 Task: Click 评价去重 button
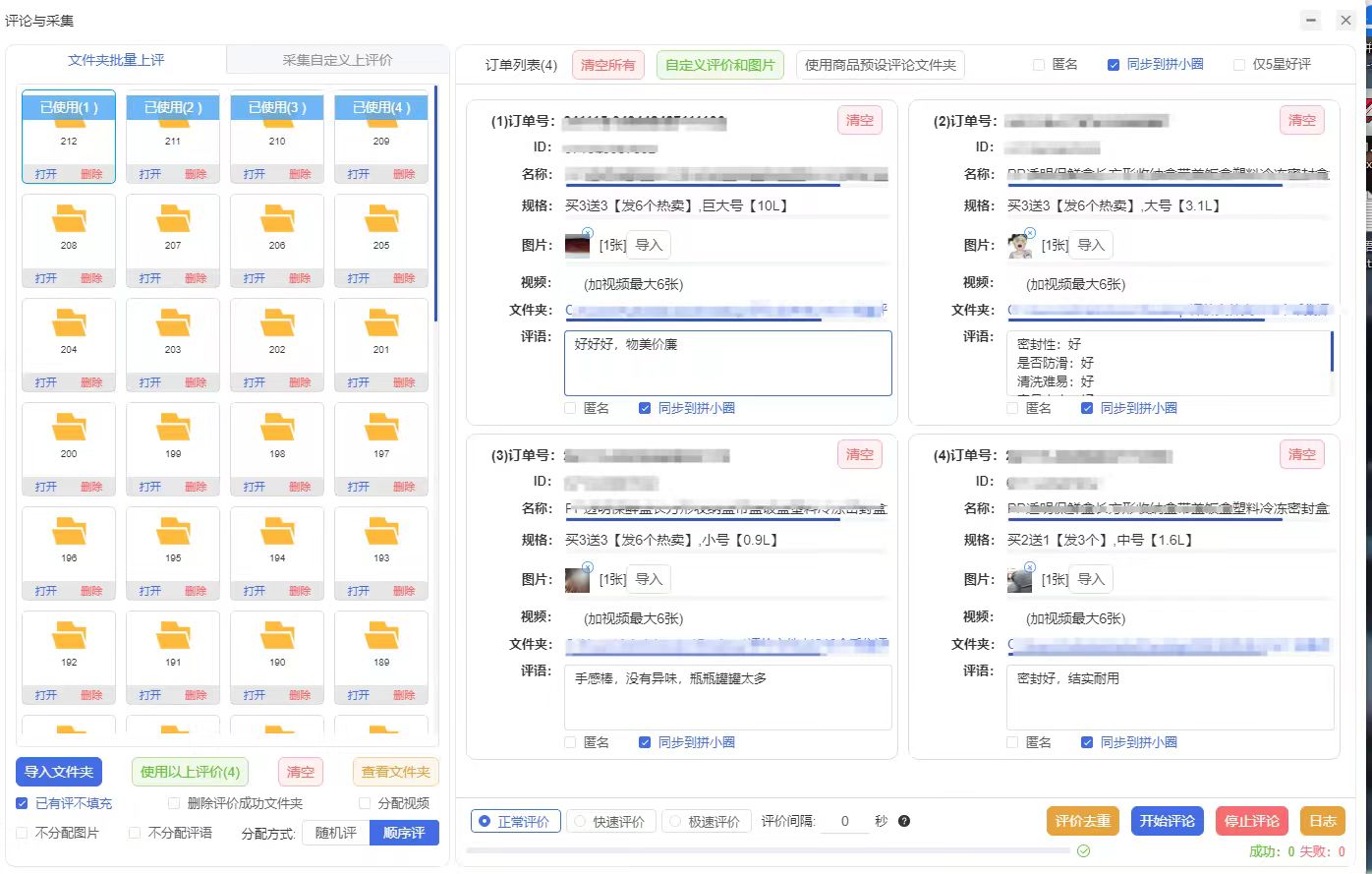1083,821
